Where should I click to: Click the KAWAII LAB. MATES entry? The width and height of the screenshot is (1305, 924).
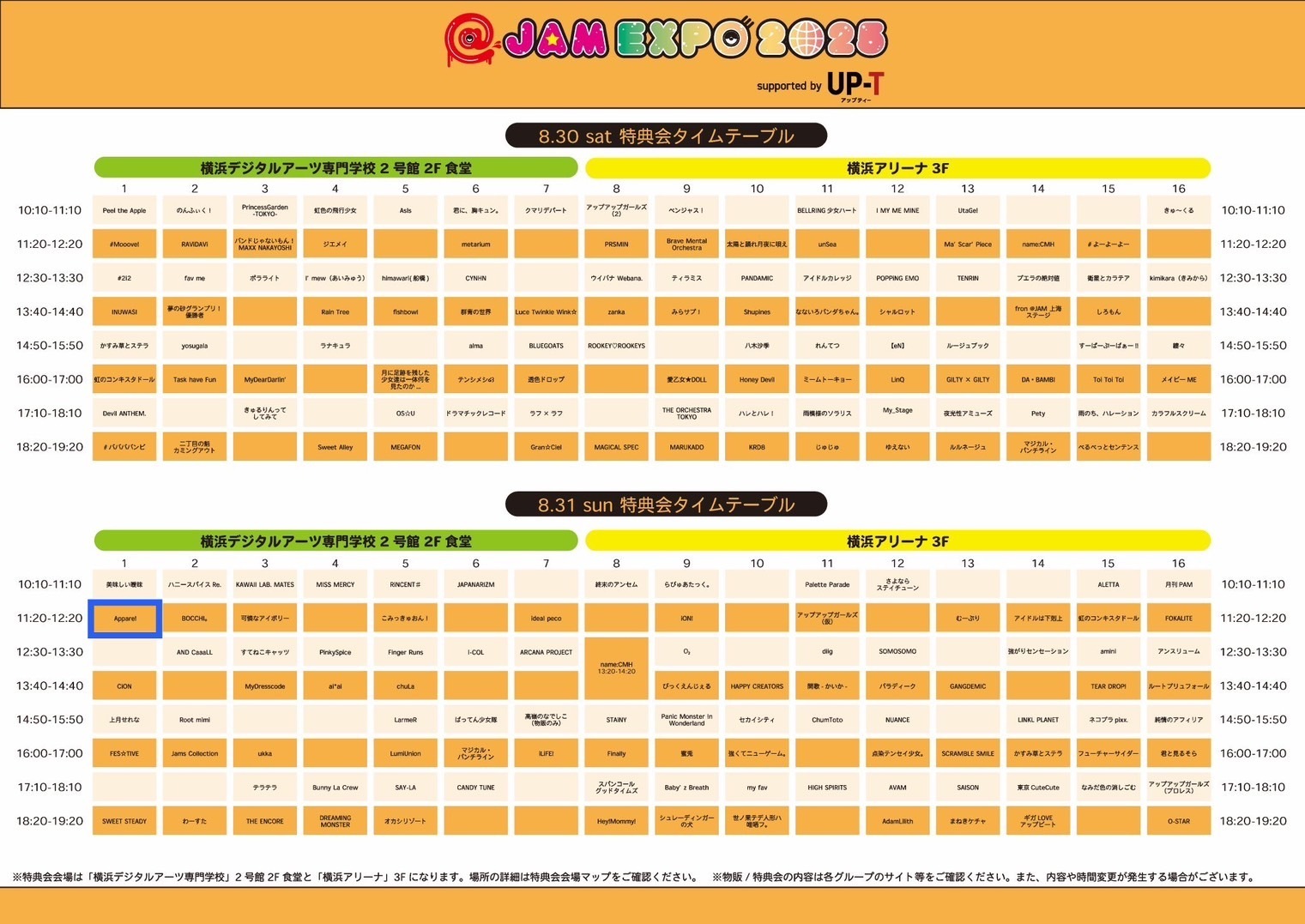[265, 584]
